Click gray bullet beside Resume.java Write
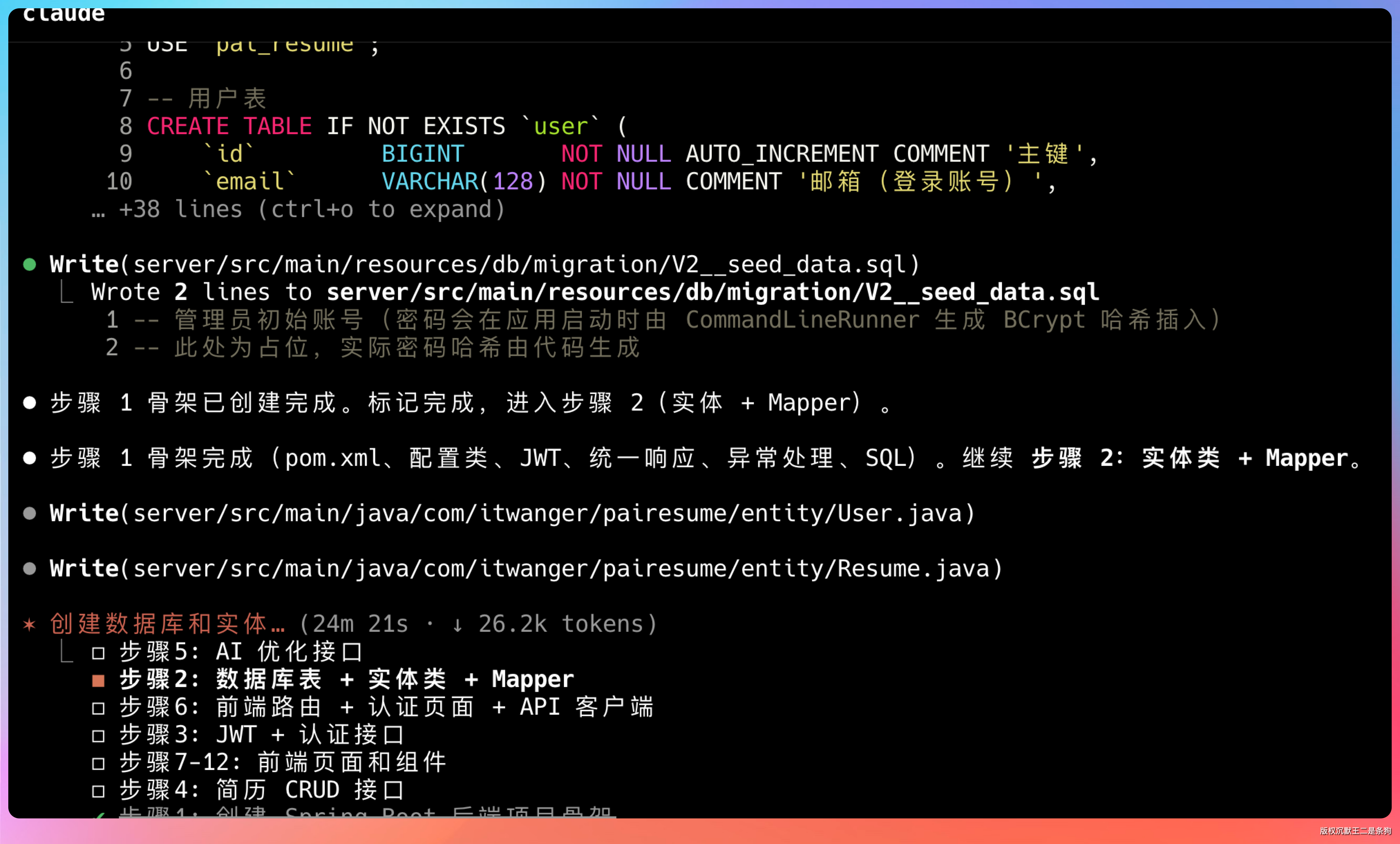 point(29,568)
